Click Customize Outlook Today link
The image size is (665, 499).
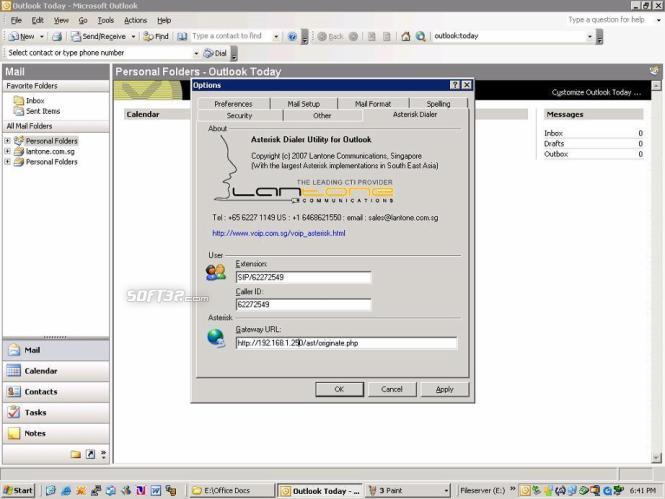click(596, 92)
